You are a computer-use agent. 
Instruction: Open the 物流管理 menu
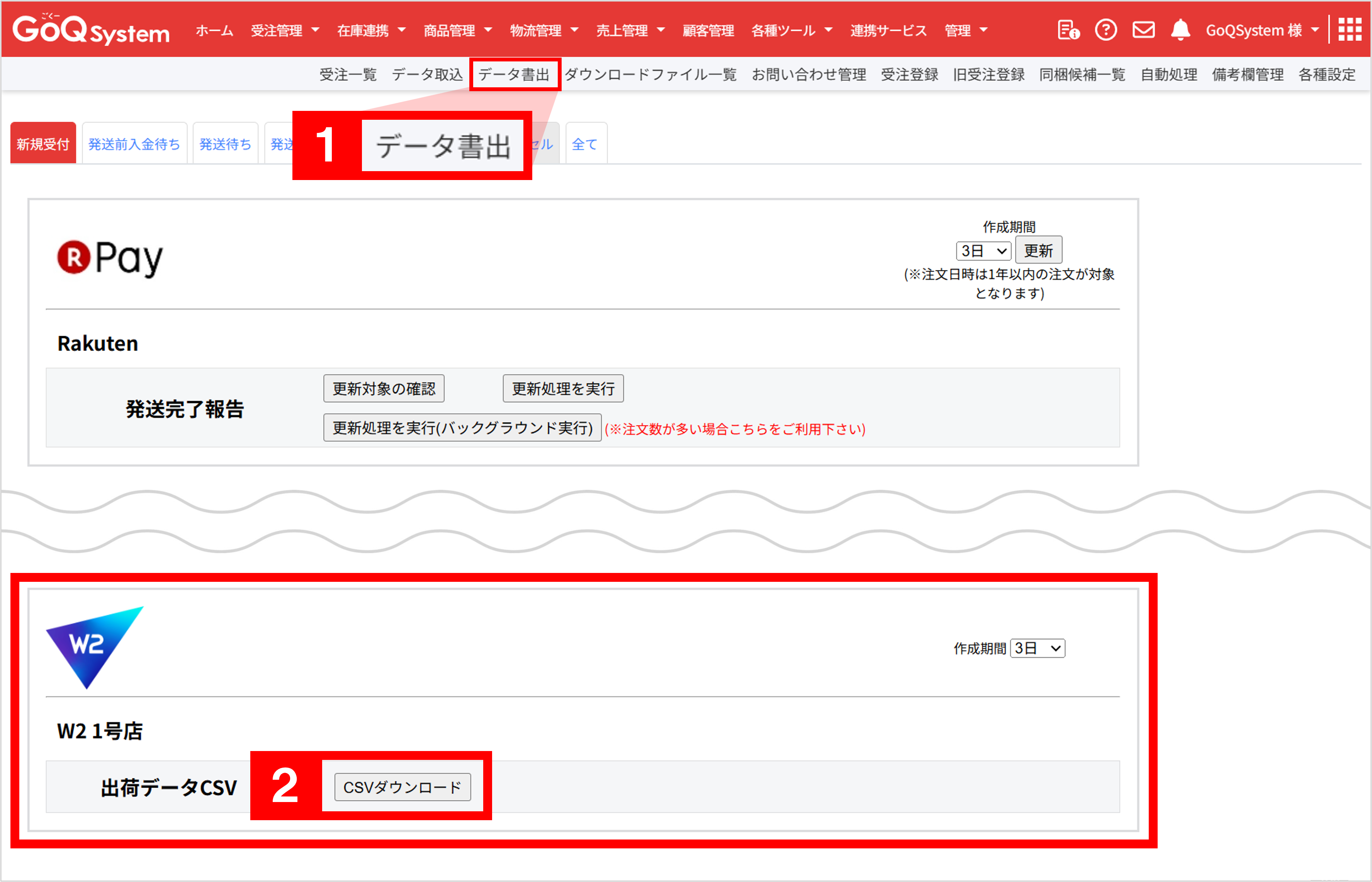point(543,31)
